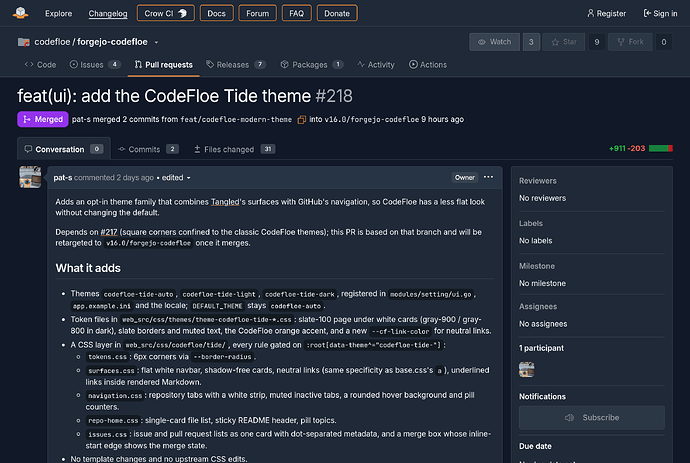The width and height of the screenshot is (690, 463).
Task: Open the #217 pull request link
Action: [109, 232]
